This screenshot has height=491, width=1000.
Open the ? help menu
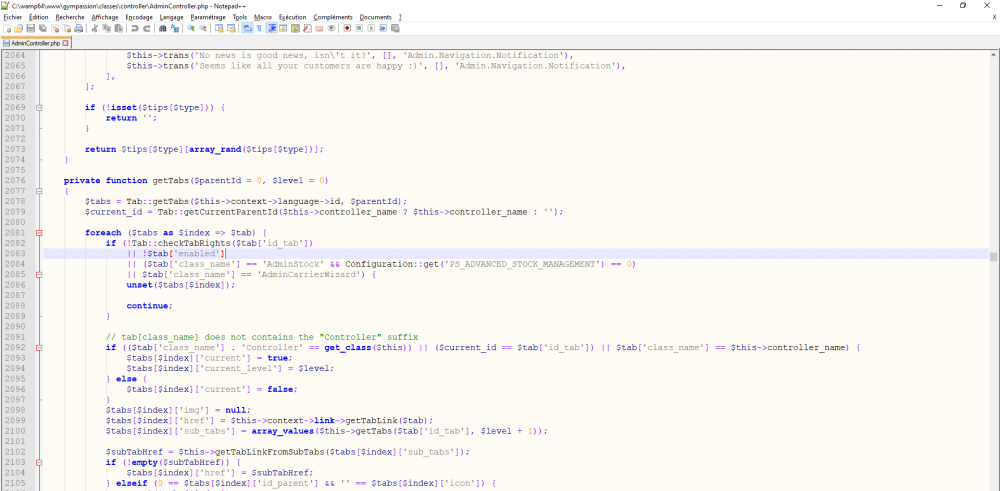pos(401,17)
